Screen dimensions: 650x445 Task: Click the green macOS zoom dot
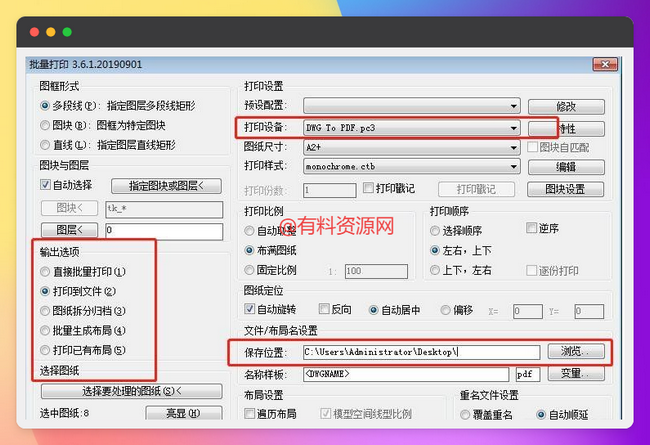pos(67,32)
